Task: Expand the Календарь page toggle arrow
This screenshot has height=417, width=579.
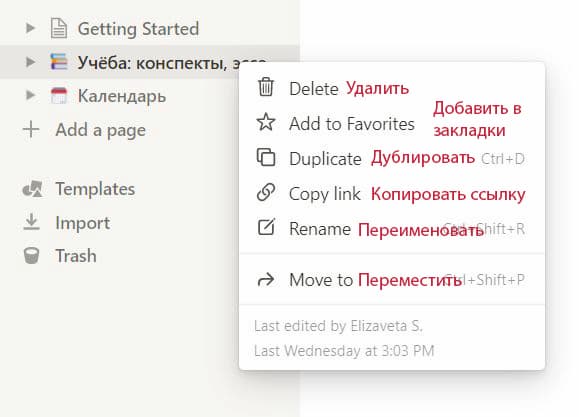Action: click(x=30, y=95)
